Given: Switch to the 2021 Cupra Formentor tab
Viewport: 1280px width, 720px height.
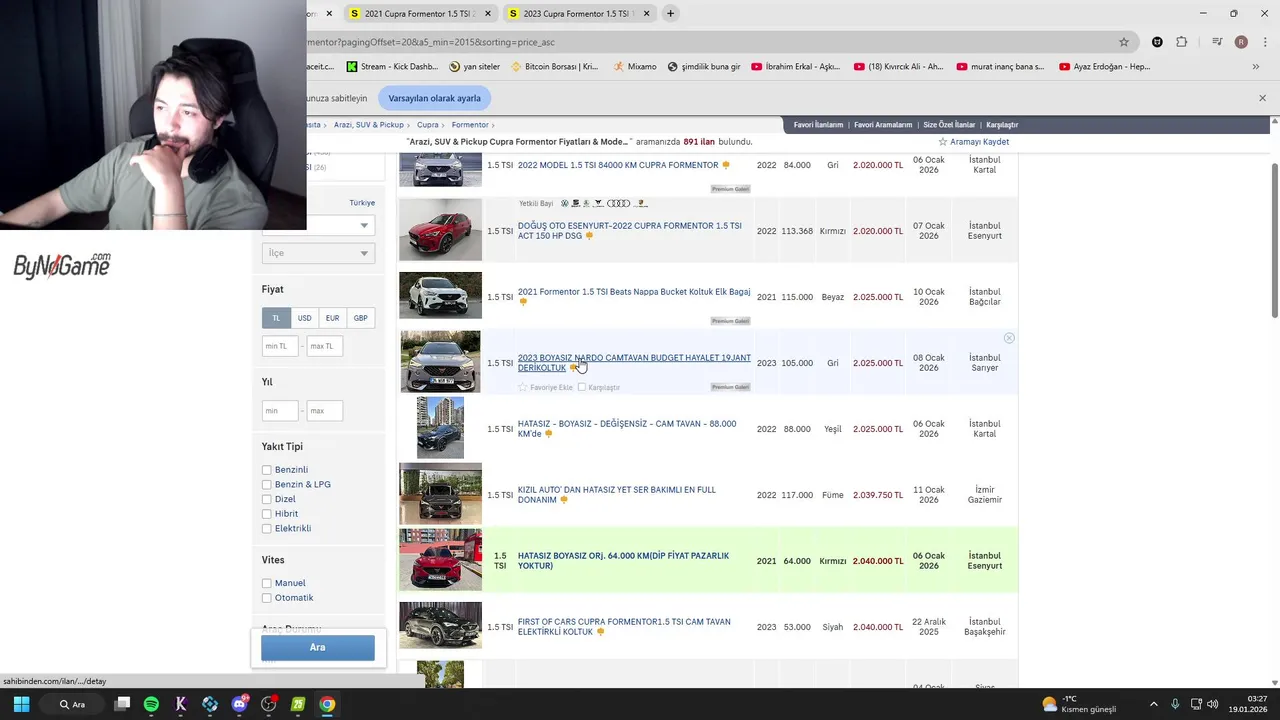Looking at the screenshot, I should tap(420, 13).
